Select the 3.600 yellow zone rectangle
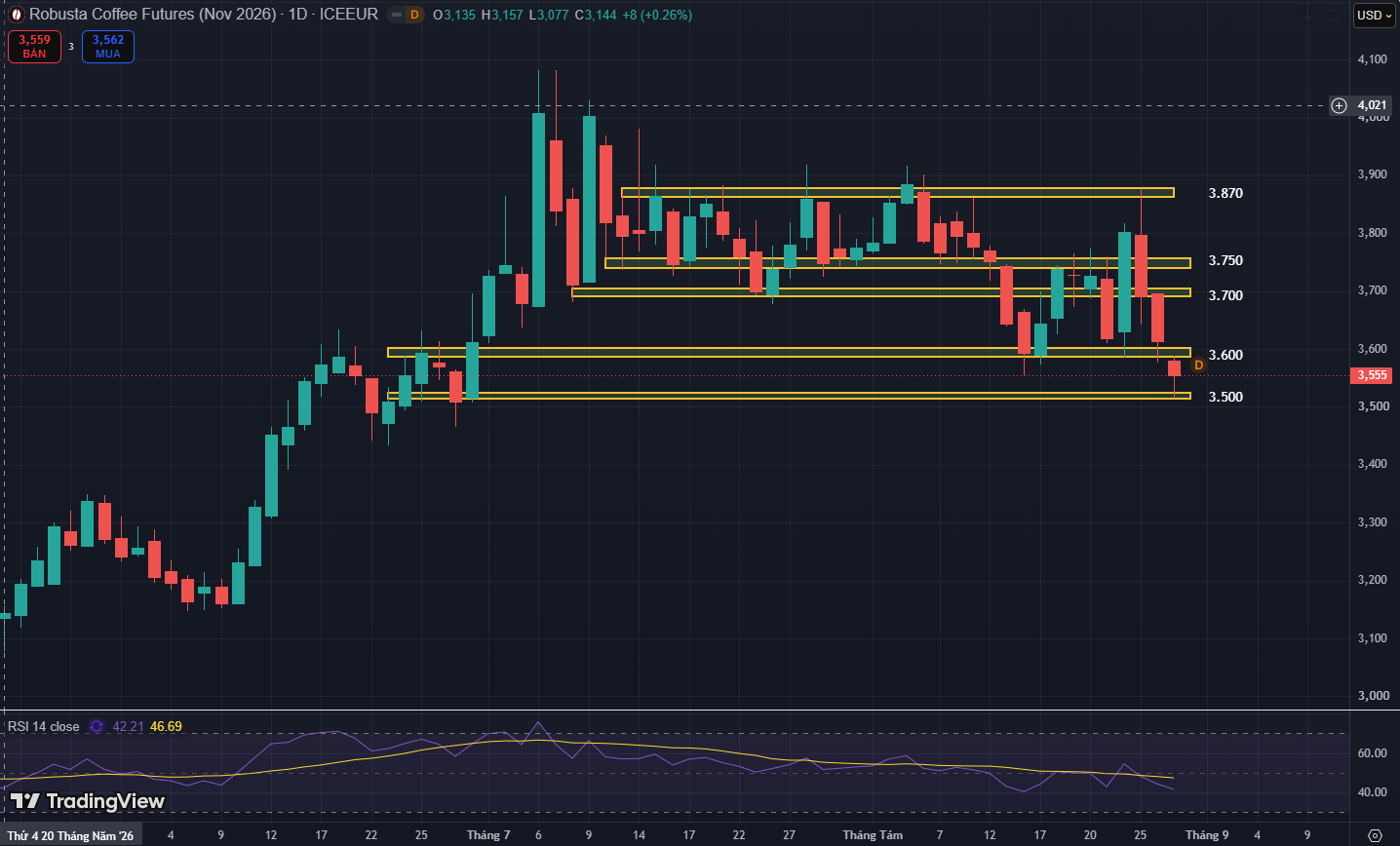 (x=789, y=352)
